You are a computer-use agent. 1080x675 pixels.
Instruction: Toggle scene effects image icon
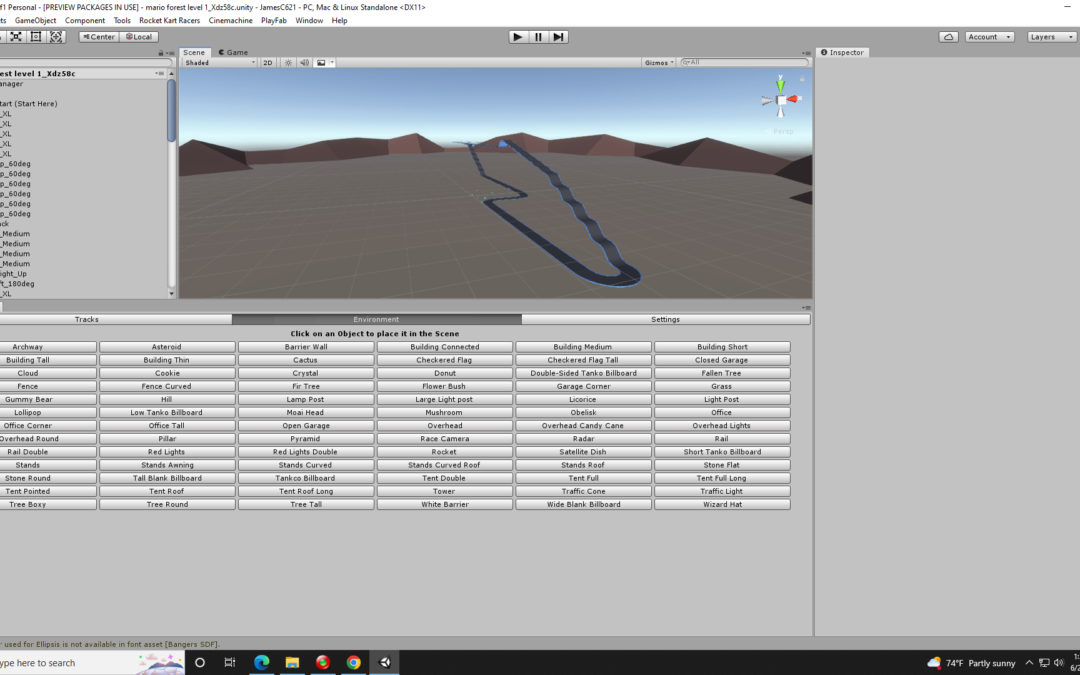(x=321, y=63)
